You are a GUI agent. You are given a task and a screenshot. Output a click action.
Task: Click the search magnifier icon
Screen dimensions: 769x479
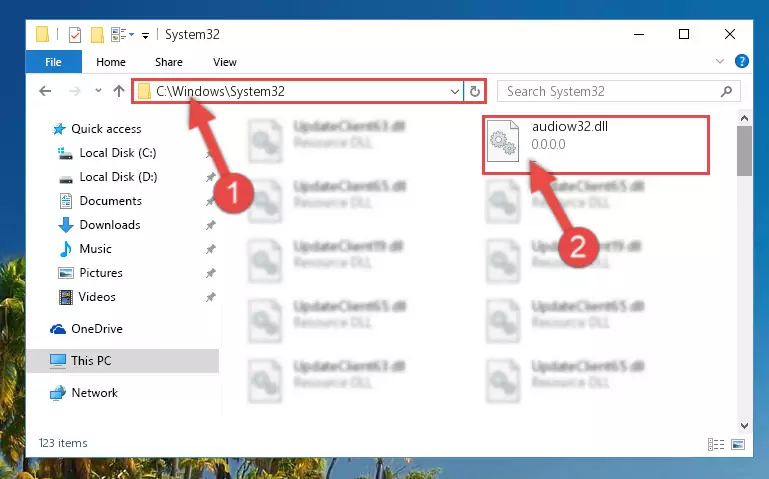click(726, 91)
